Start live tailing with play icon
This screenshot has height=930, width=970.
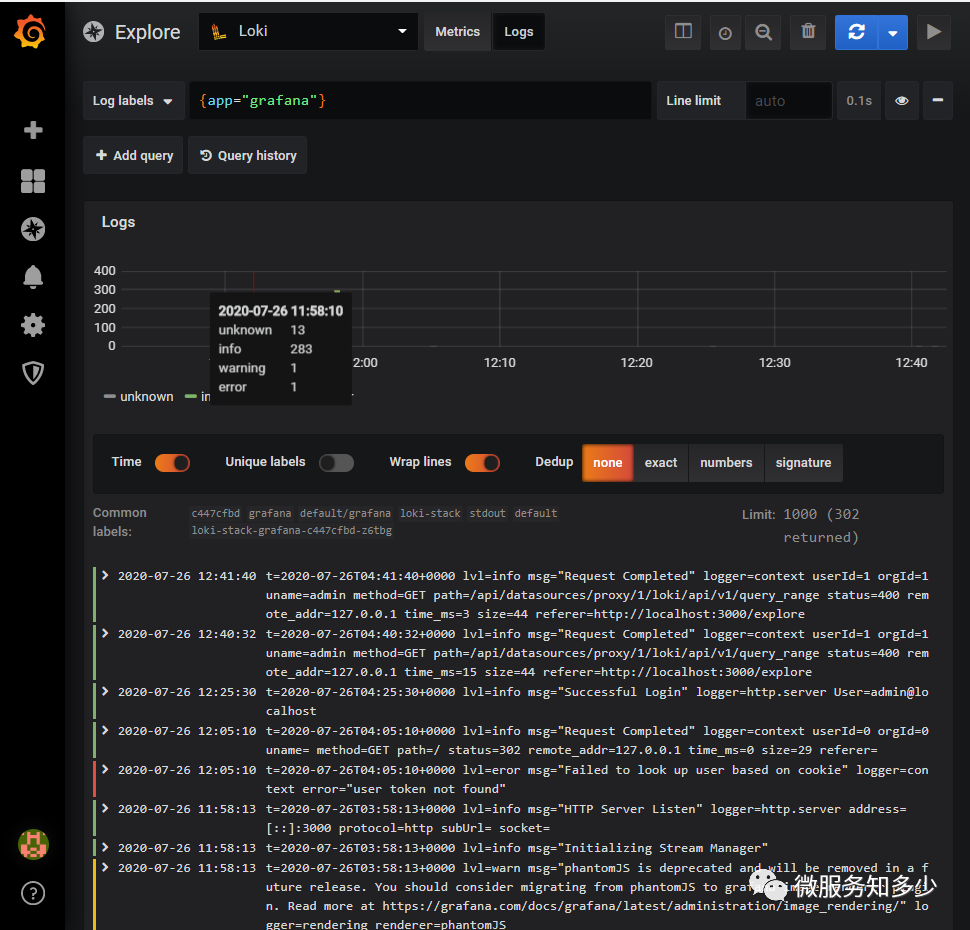934,32
